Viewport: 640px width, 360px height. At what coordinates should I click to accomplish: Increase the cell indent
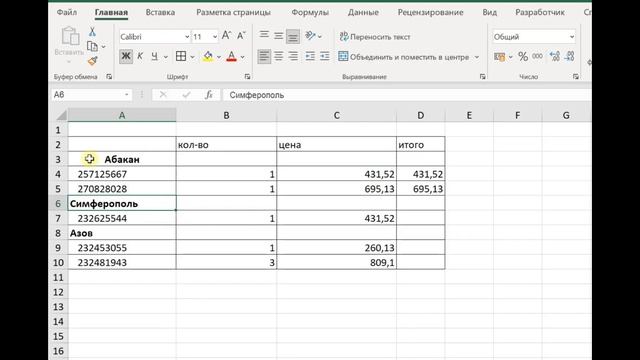coord(325,56)
